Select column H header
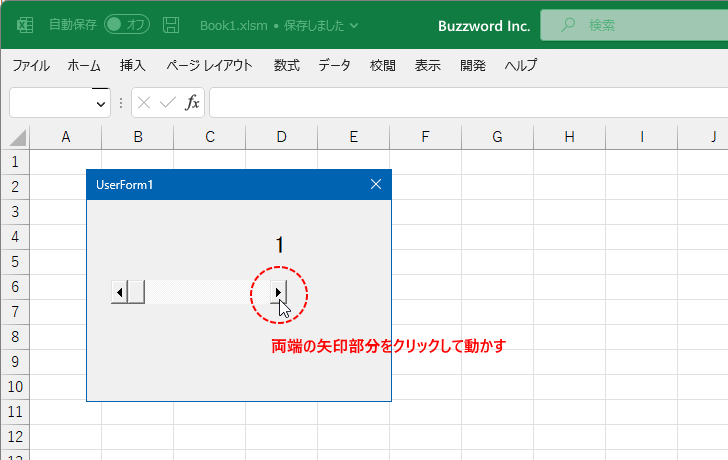This screenshot has width=728, height=460. (x=570, y=137)
